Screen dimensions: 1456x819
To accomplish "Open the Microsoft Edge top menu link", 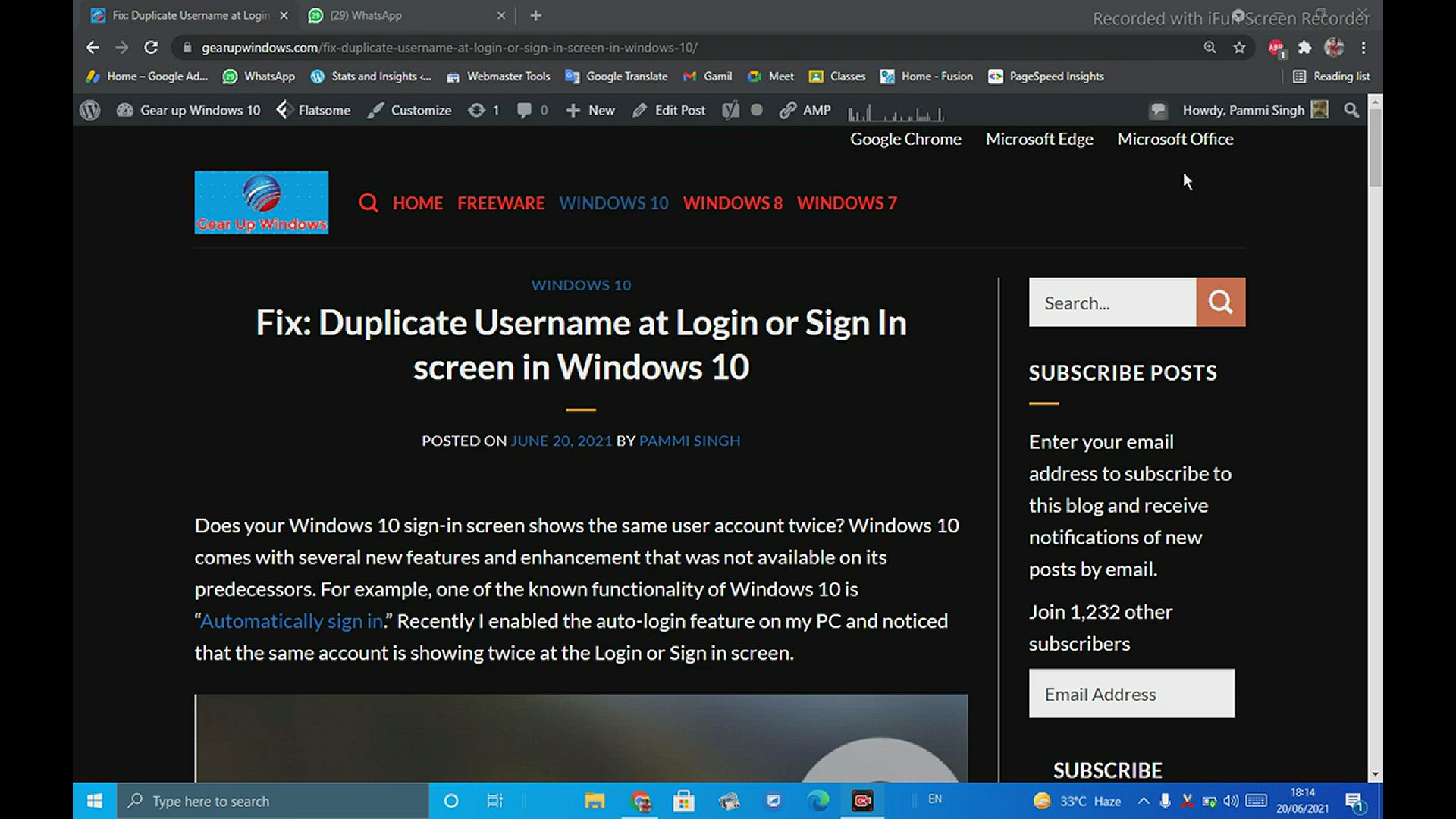I will click(x=1039, y=140).
